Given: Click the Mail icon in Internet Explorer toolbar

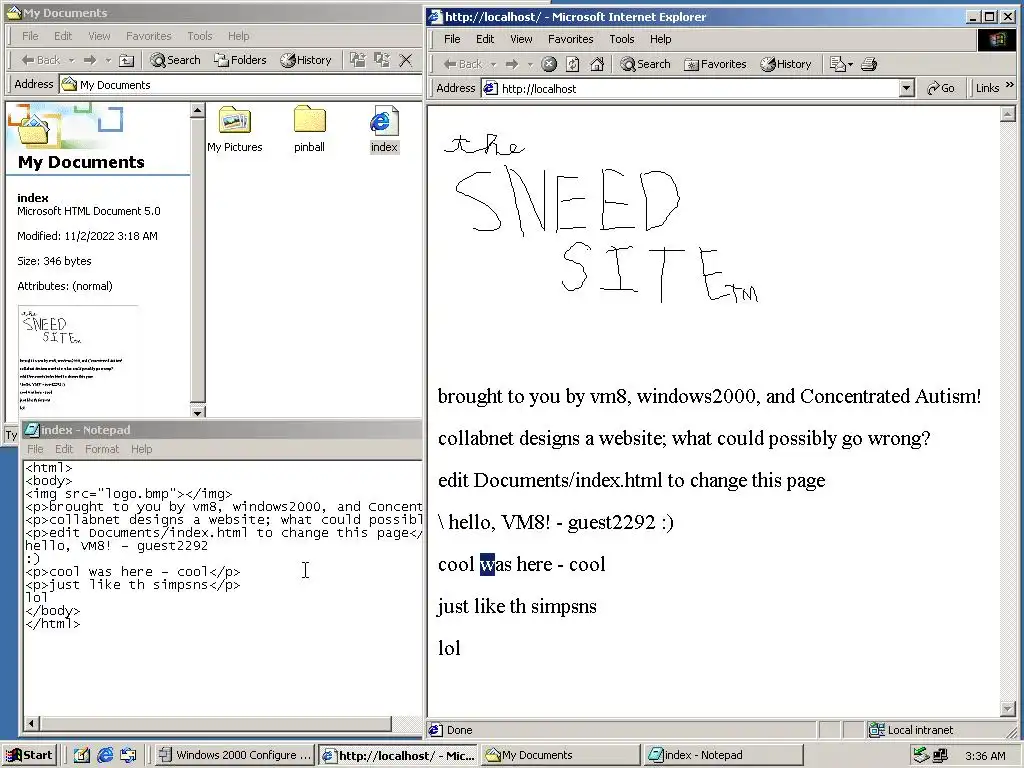Looking at the screenshot, I should pos(837,64).
